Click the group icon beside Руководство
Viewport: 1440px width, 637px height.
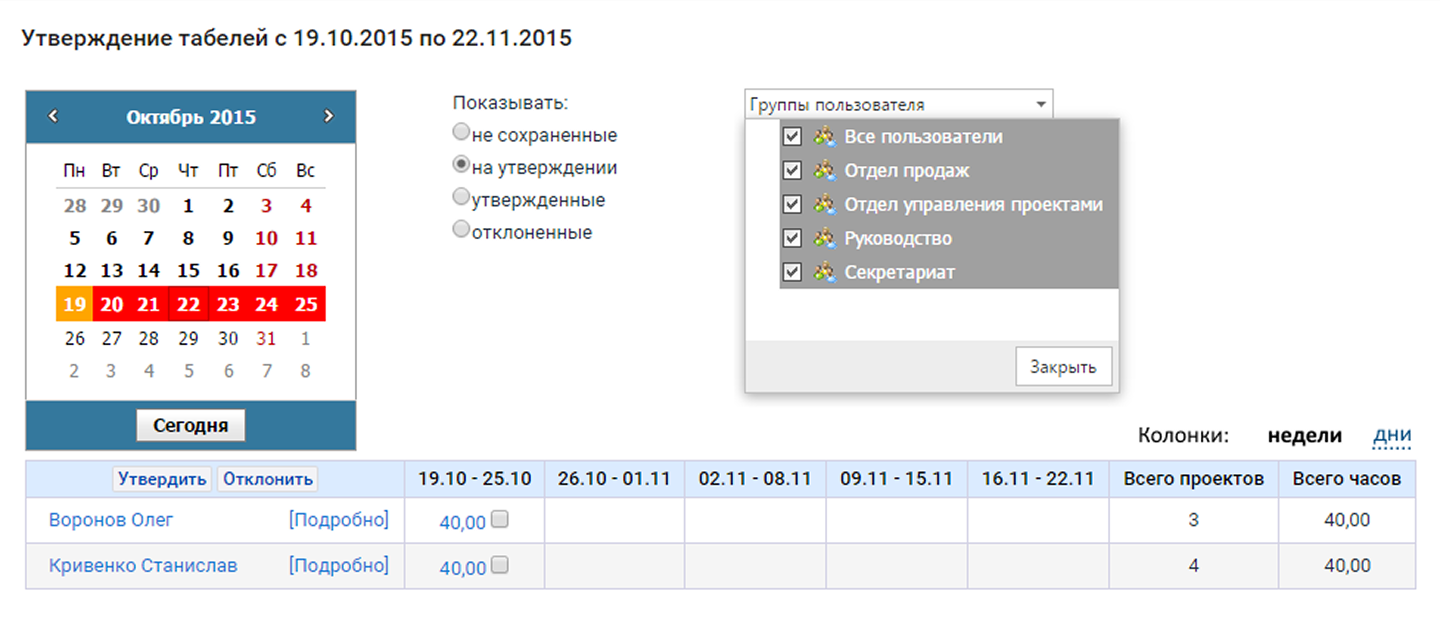coord(824,239)
